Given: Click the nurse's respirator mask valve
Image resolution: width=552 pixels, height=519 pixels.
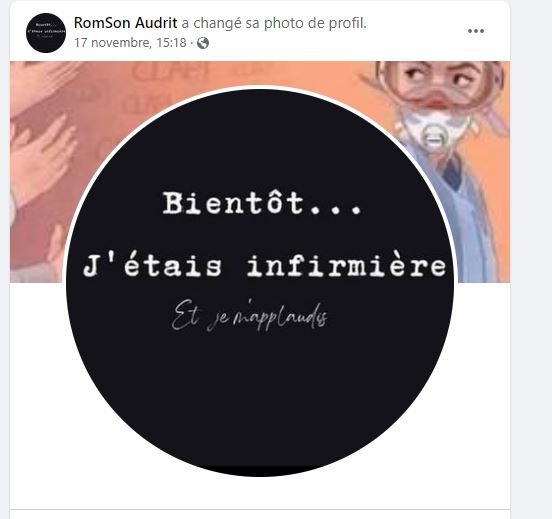Looking at the screenshot, I should 434,137.
